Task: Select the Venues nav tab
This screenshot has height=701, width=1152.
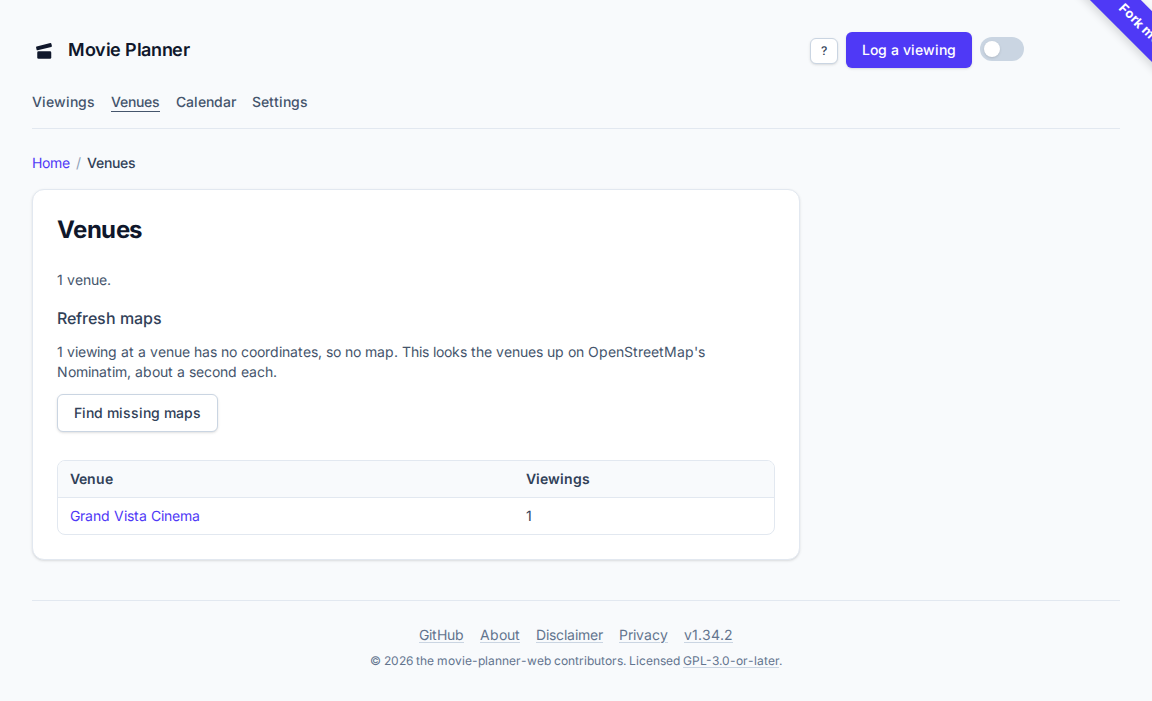Action: pyautogui.click(x=135, y=102)
